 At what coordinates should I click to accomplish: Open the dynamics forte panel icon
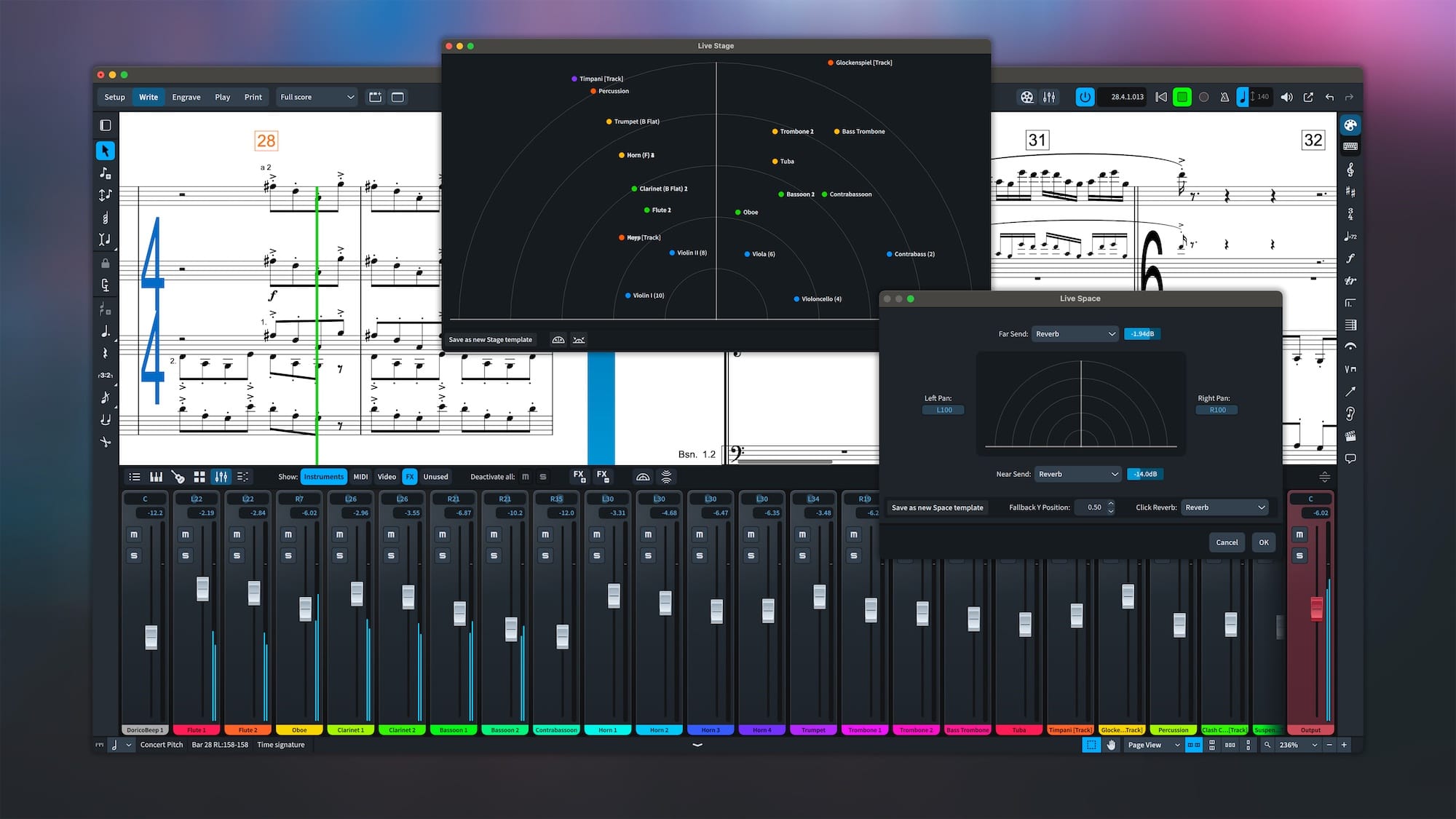pyautogui.click(x=1350, y=258)
